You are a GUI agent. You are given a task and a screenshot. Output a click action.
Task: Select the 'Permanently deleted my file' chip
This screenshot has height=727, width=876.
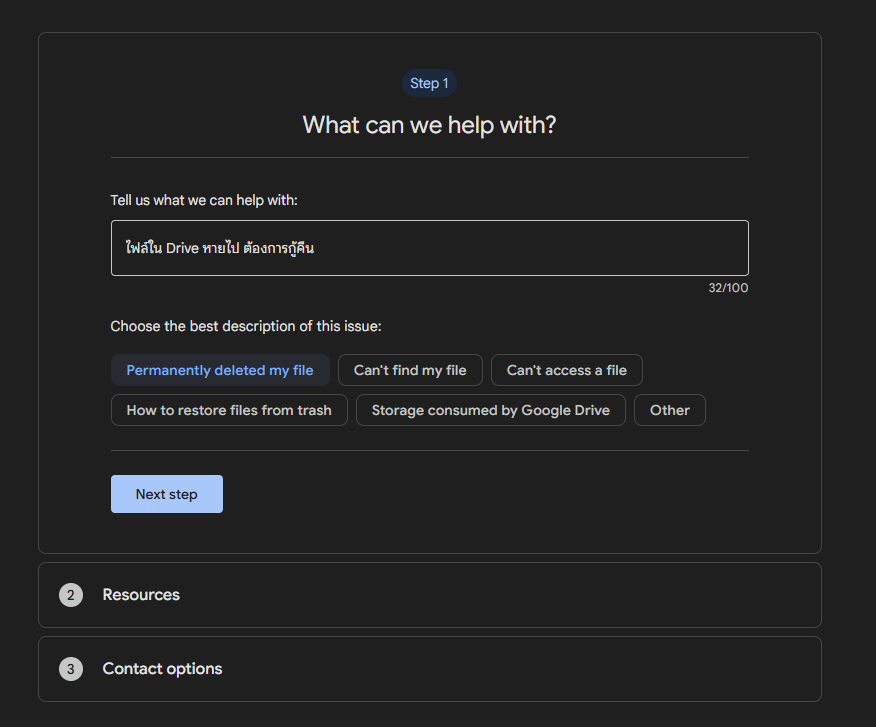tap(220, 370)
